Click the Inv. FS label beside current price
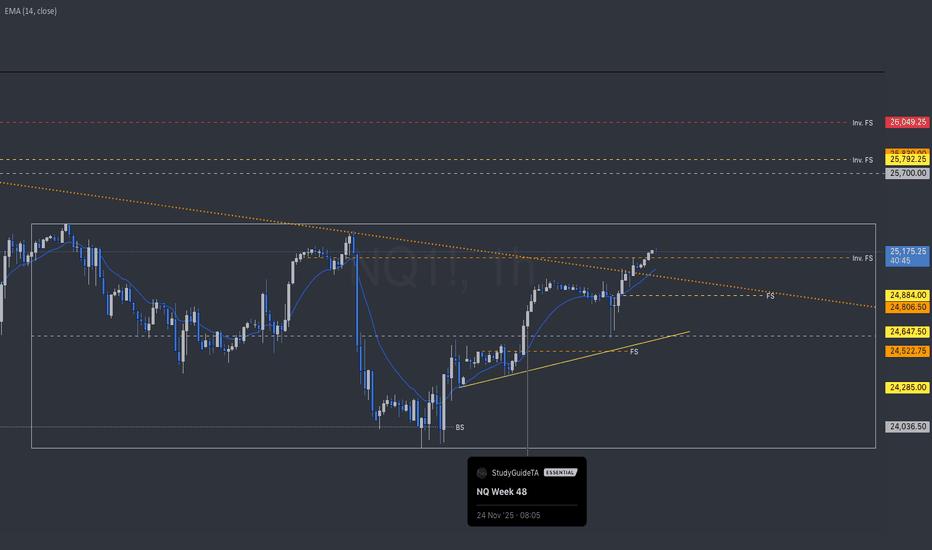The width and height of the screenshot is (932, 550). (862, 258)
